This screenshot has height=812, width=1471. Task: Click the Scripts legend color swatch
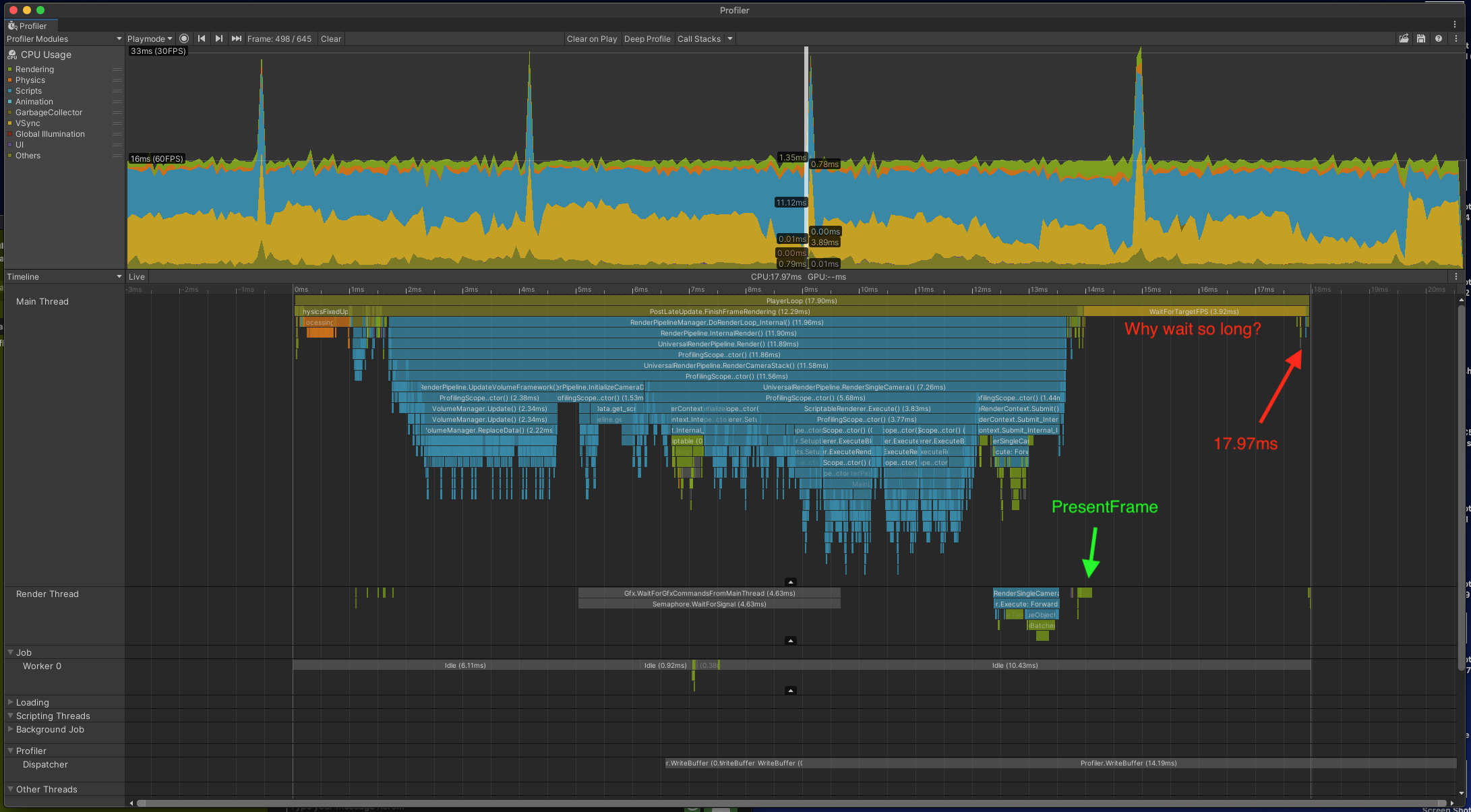[x=11, y=90]
